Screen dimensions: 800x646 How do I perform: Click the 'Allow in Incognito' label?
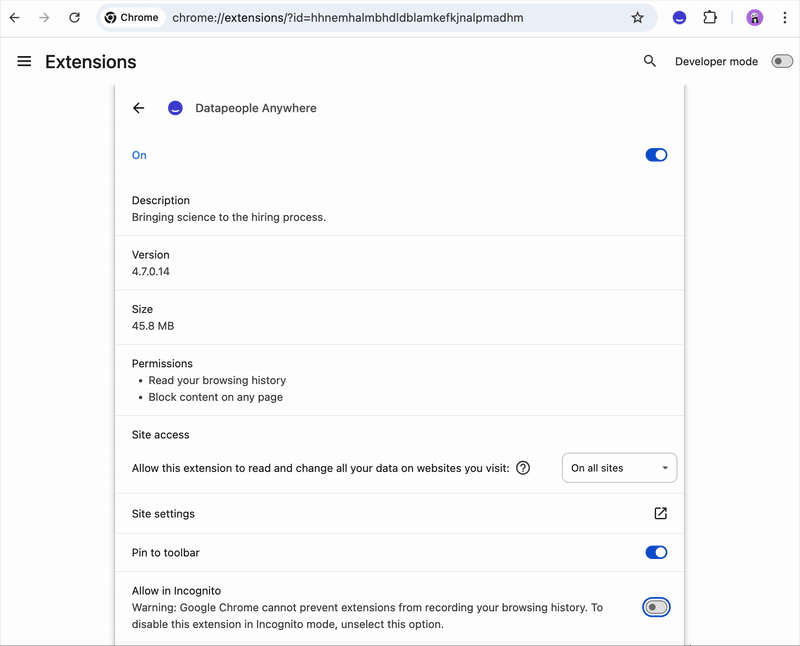click(x=176, y=591)
